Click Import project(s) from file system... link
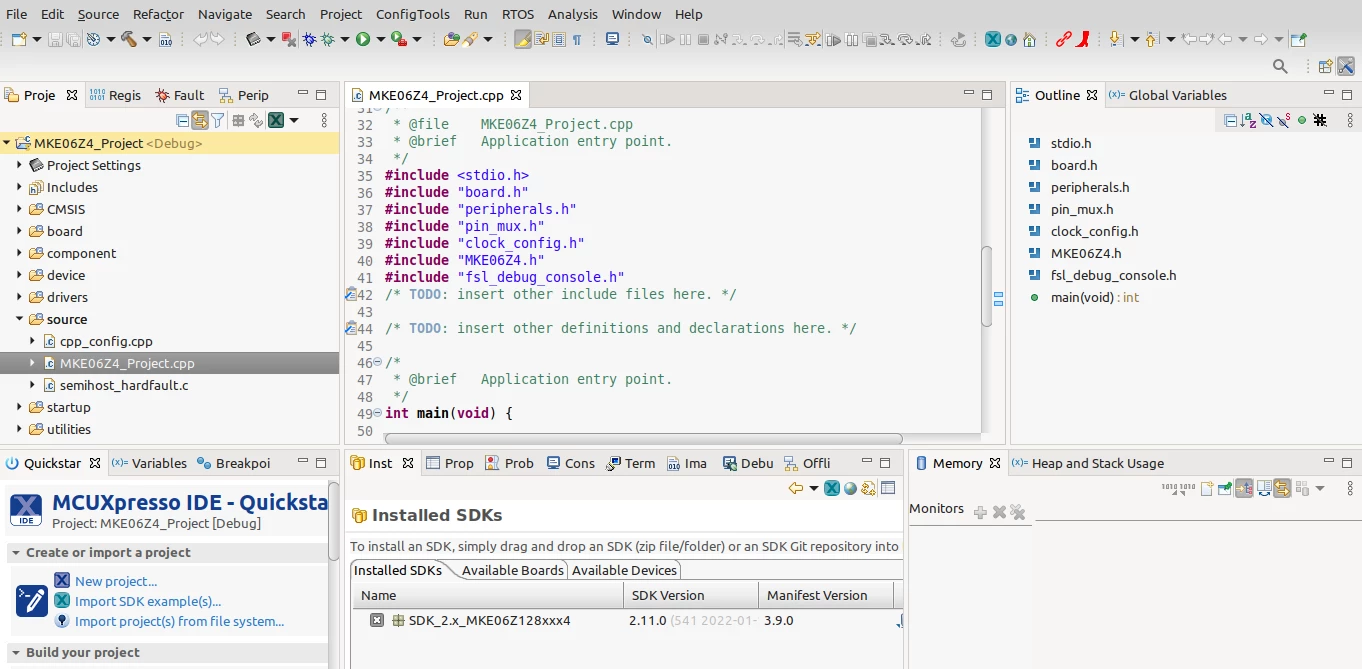This screenshot has height=669, width=1362. tap(179, 621)
